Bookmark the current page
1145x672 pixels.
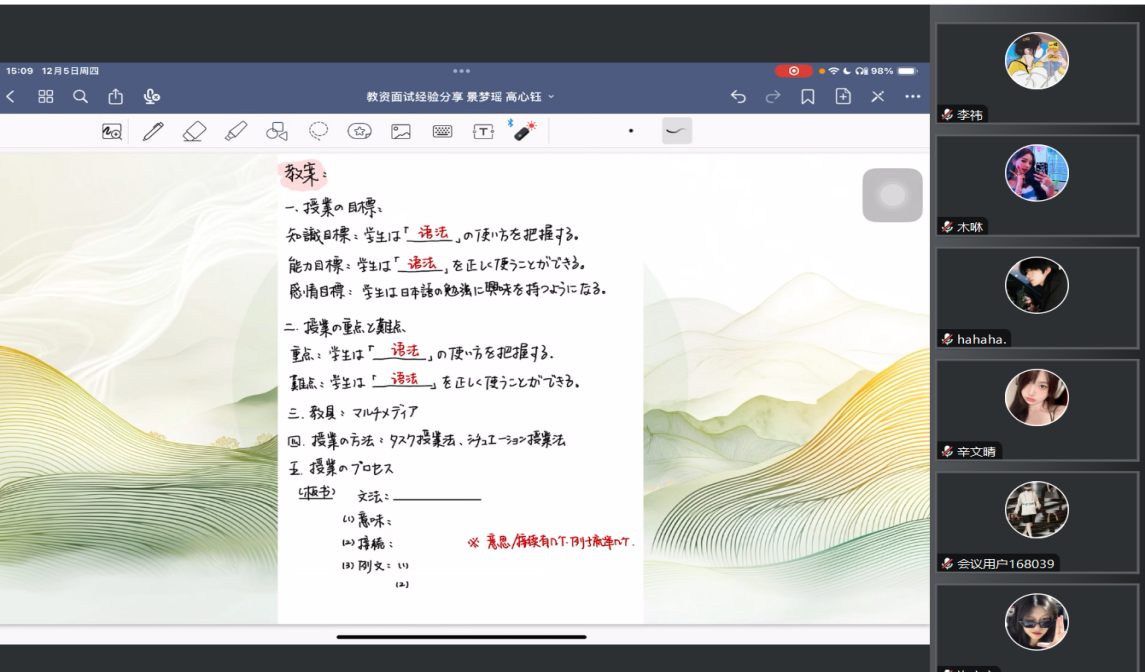pos(808,97)
